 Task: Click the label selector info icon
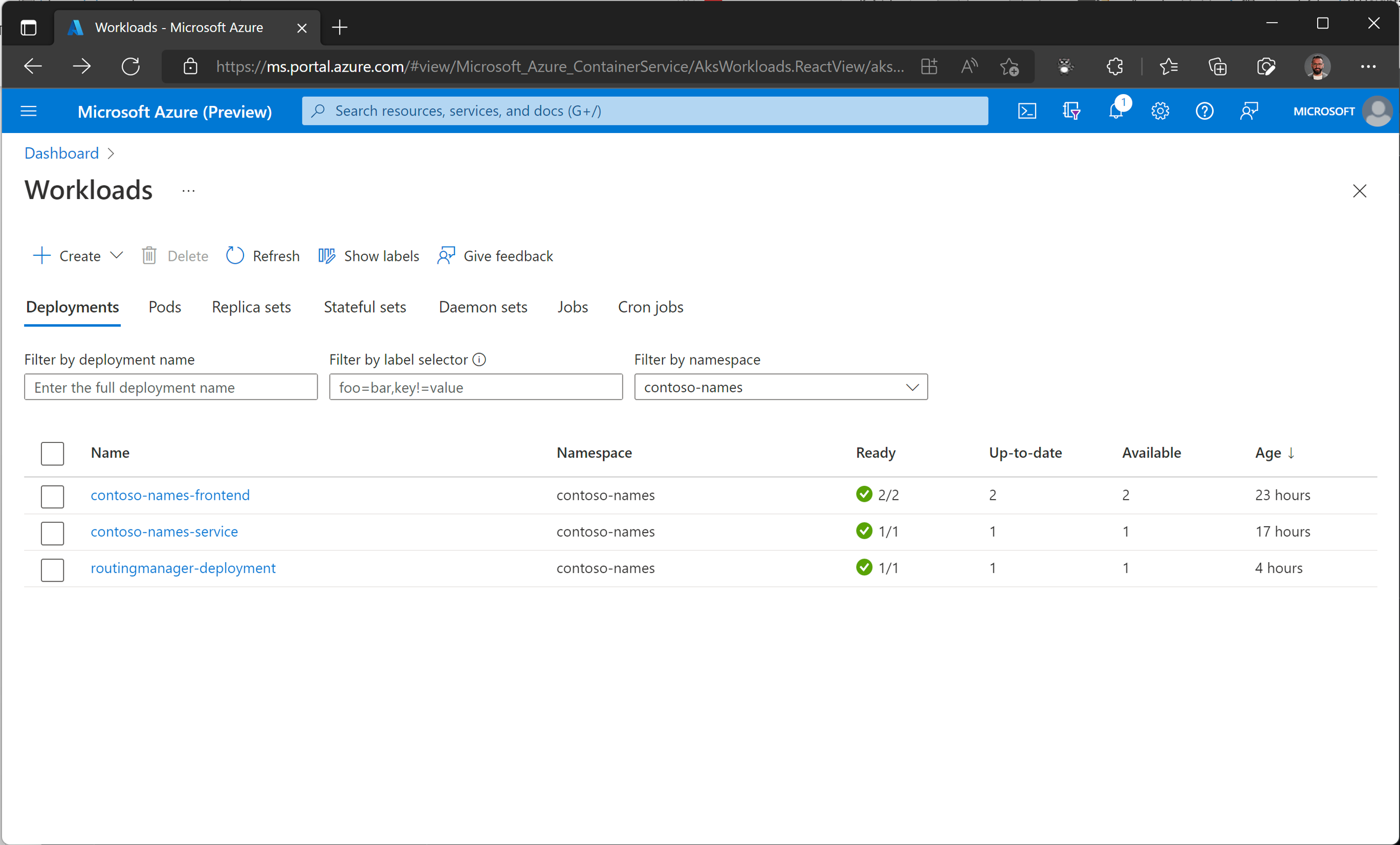click(479, 360)
